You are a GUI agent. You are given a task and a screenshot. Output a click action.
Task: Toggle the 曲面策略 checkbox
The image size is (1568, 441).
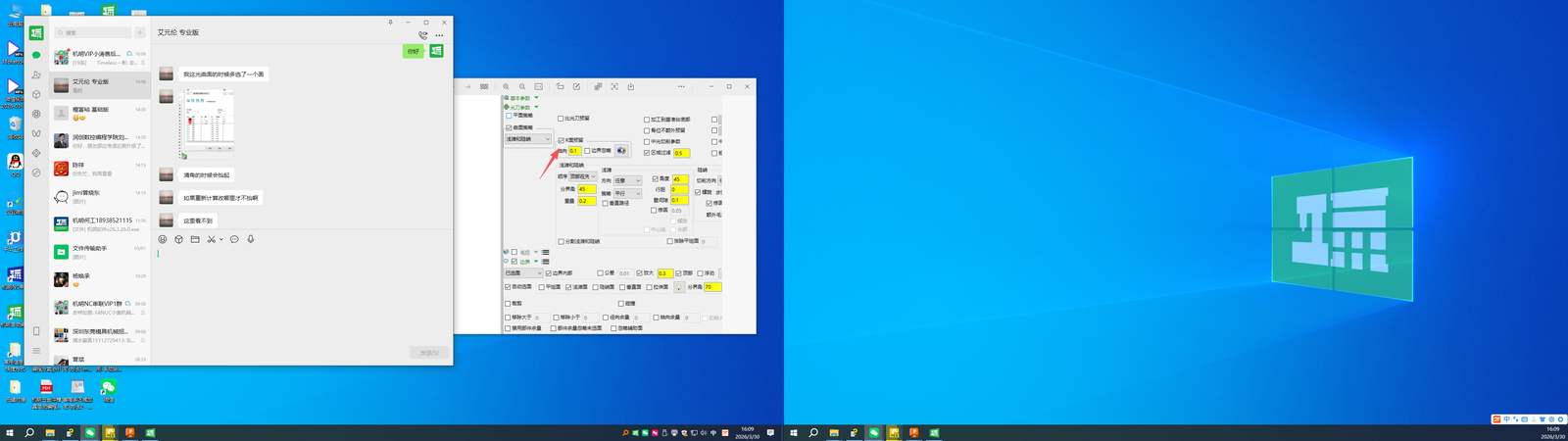(509, 127)
